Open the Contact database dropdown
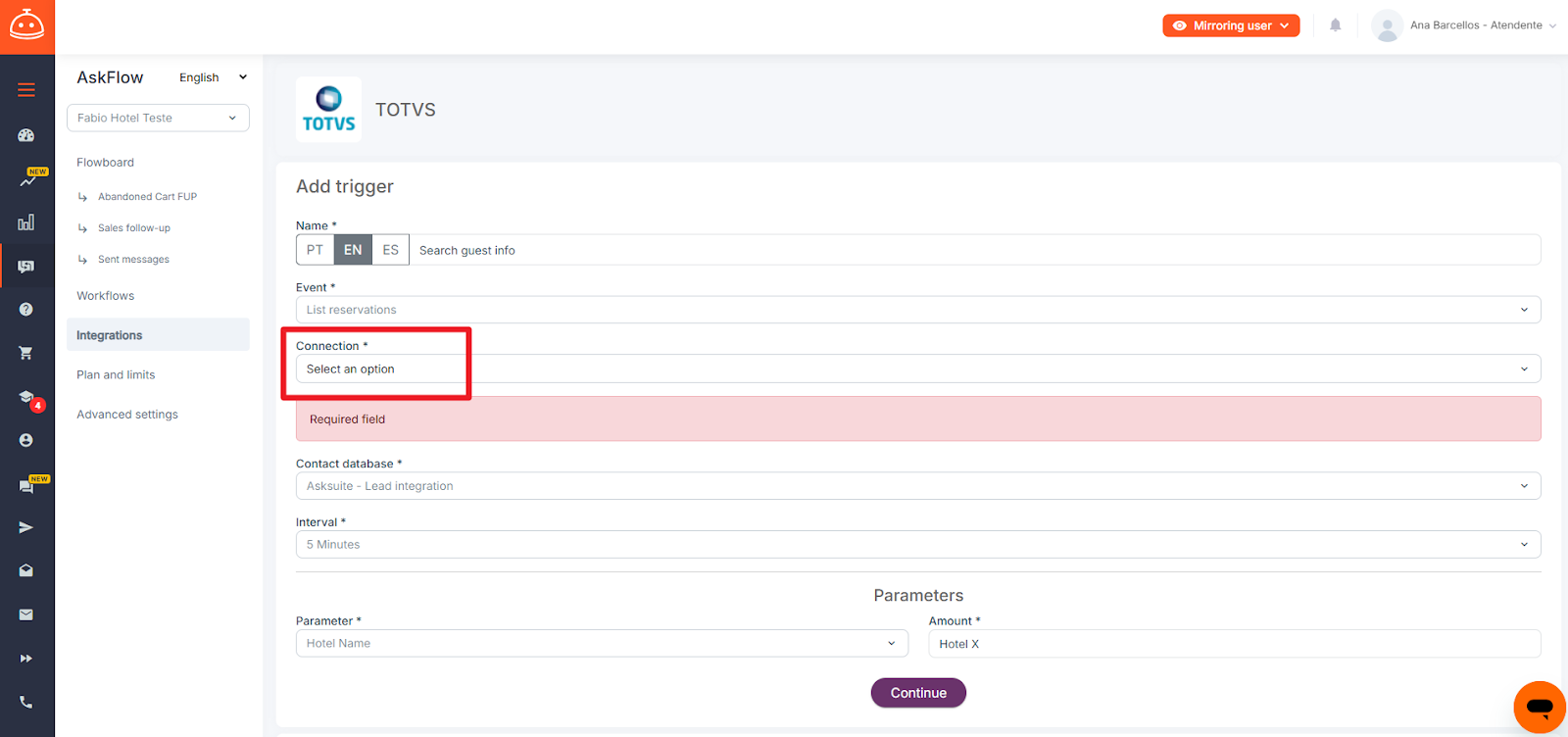 coord(918,486)
